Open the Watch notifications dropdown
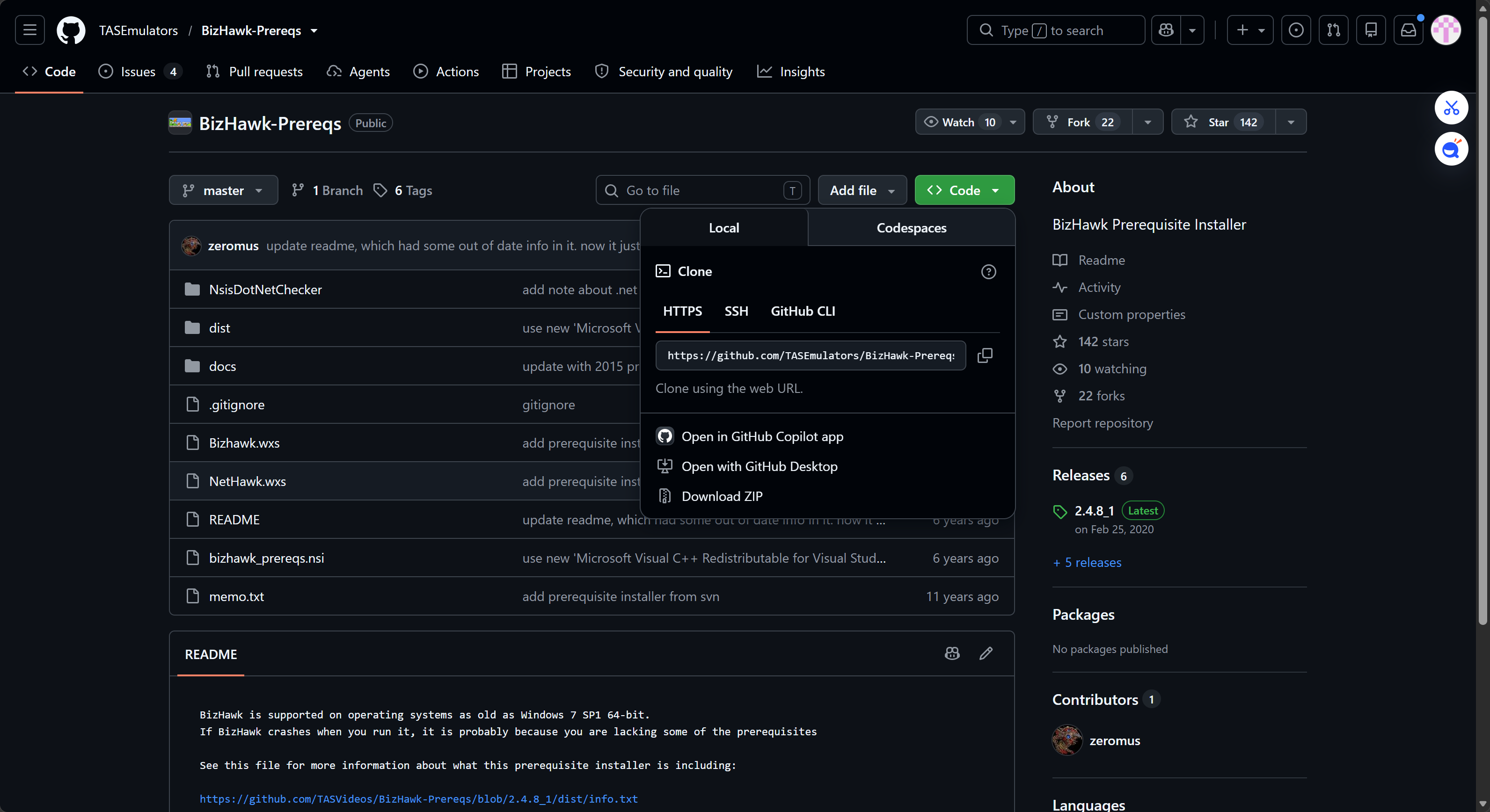The height and width of the screenshot is (812, 1490). coord(970,122)
